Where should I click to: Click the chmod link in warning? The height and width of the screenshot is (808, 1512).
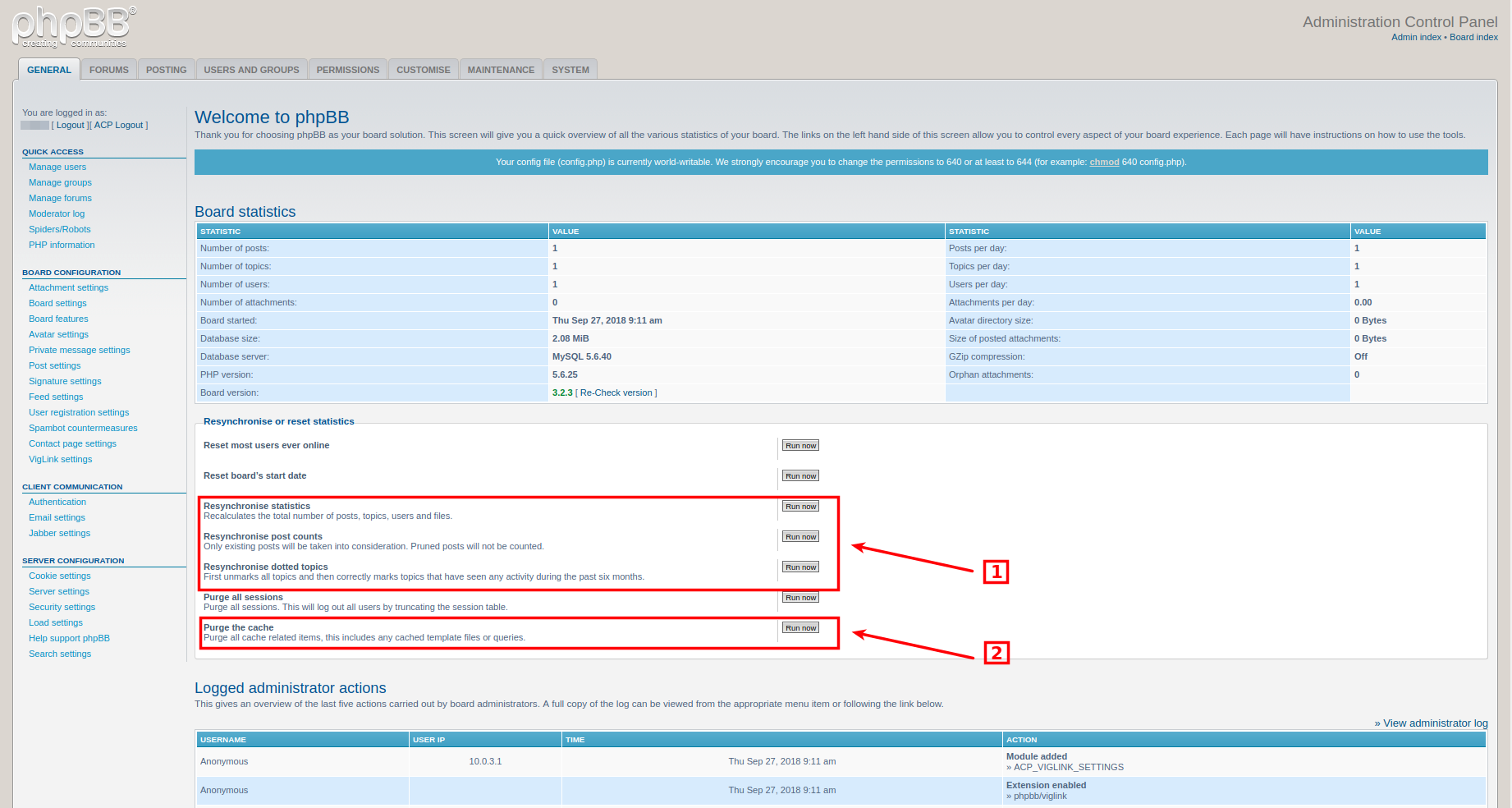(x=1104, y=162)
